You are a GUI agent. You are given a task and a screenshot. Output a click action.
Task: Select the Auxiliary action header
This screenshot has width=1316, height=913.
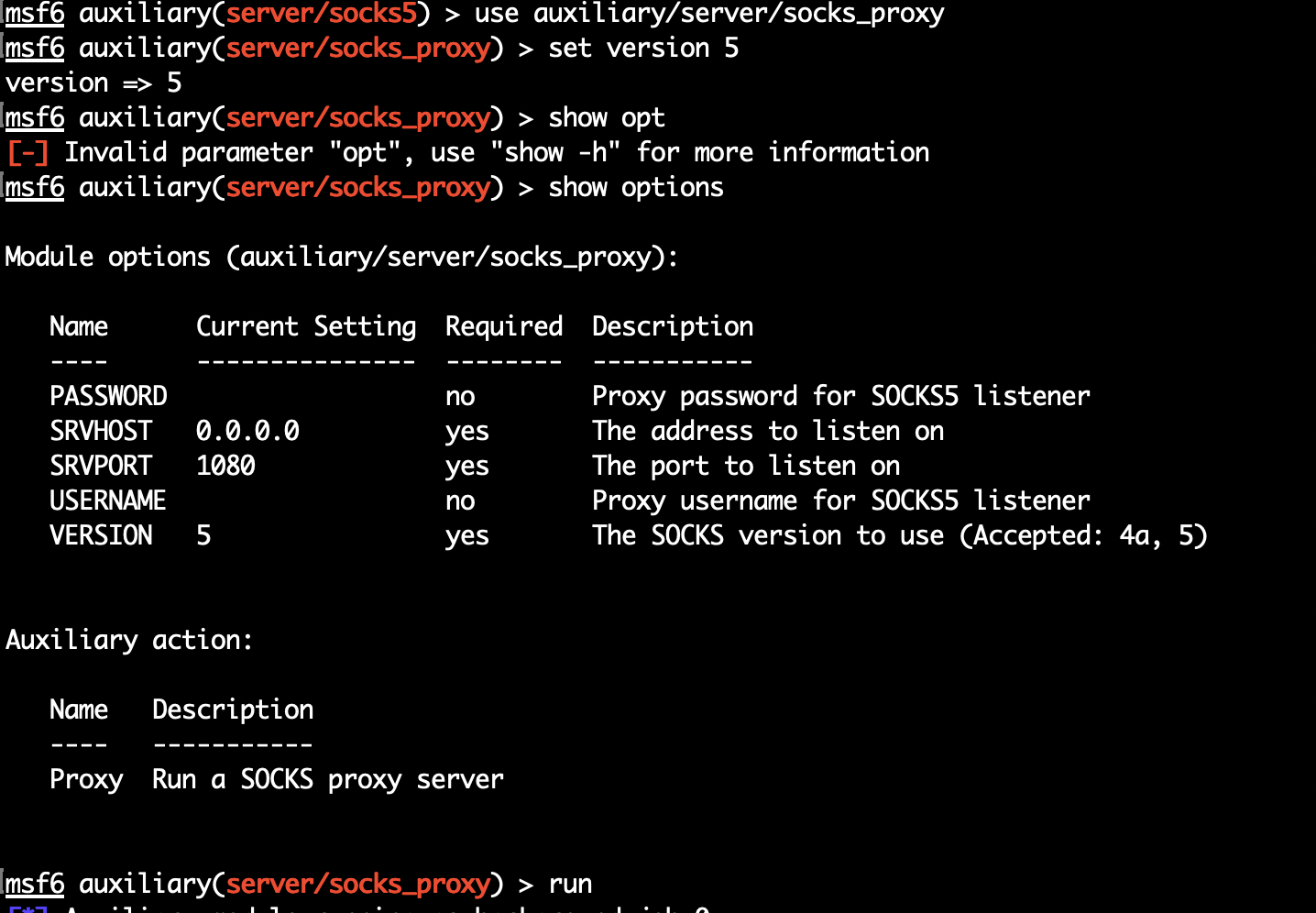click(128, 639)
